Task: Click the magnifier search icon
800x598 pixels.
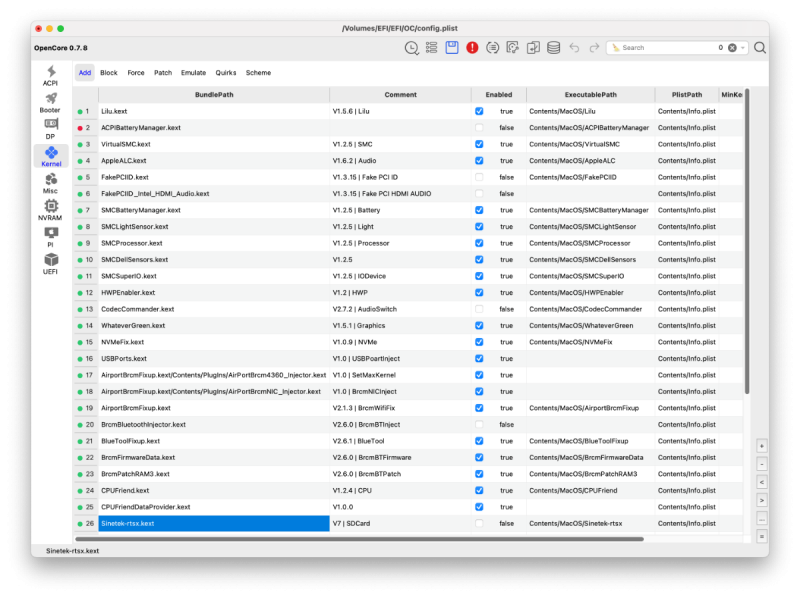Action: 760,48
